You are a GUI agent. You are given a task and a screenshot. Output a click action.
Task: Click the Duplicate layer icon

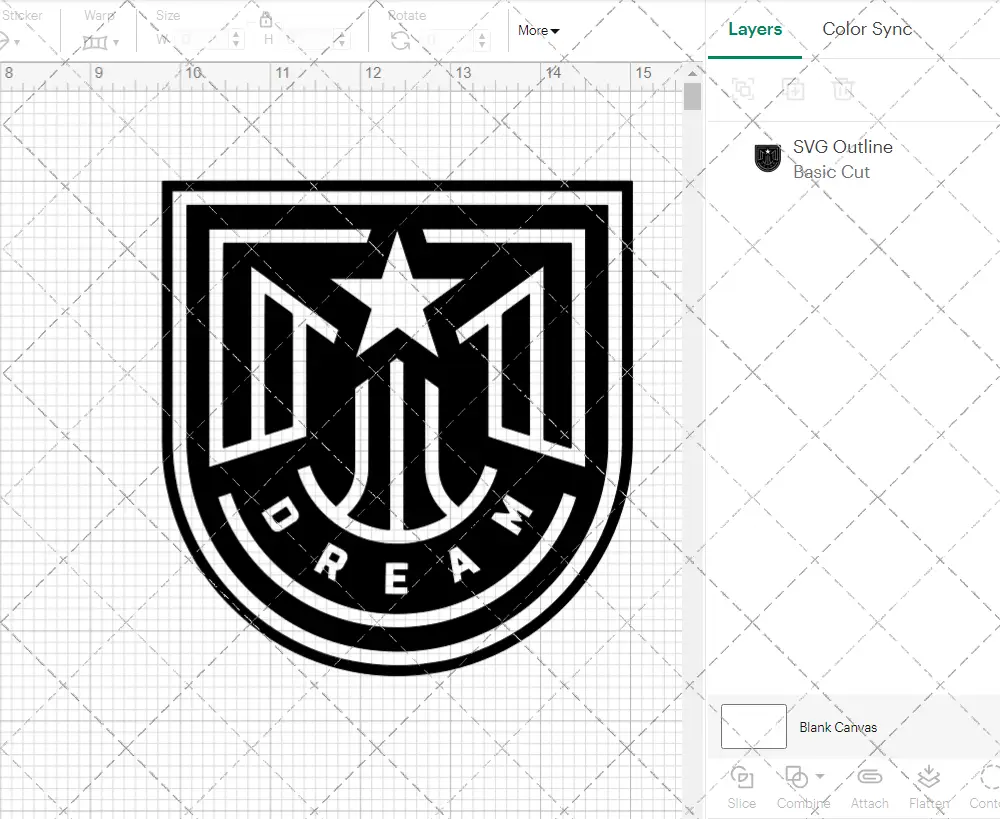click(x=794, y=89)
